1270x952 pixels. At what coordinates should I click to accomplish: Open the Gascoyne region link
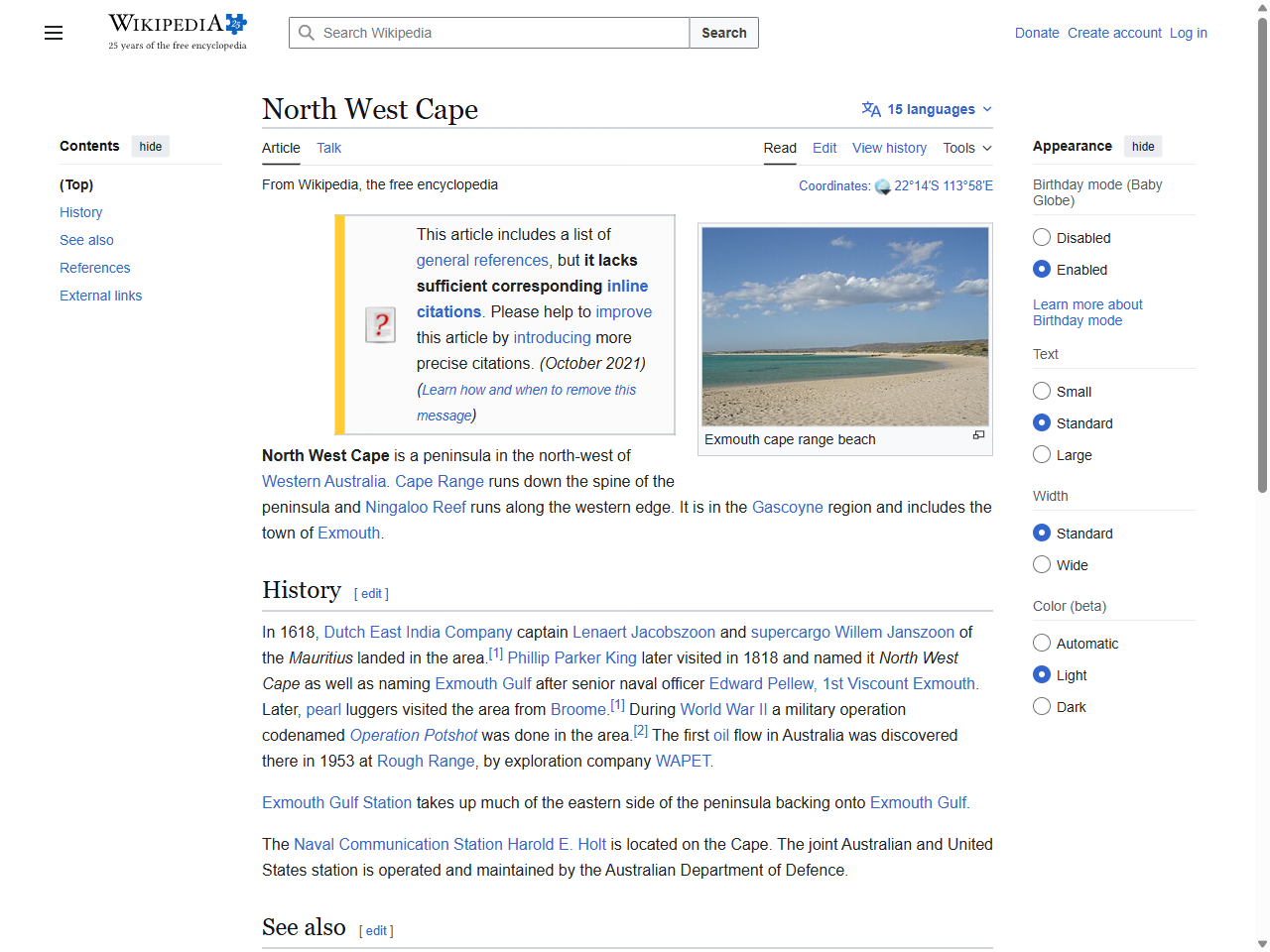788,507
